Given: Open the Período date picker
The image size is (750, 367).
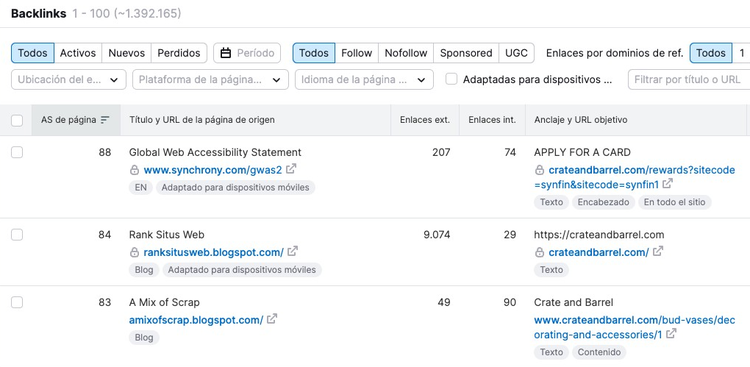Looking at the screenshot, I should click(x=247, y=53).
